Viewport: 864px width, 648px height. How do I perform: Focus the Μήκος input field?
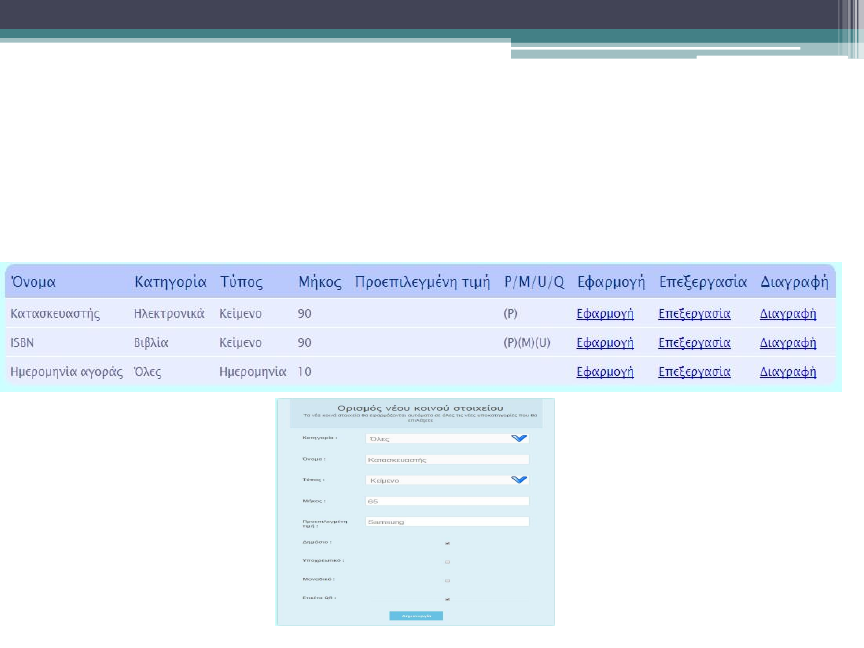(446, 501)
